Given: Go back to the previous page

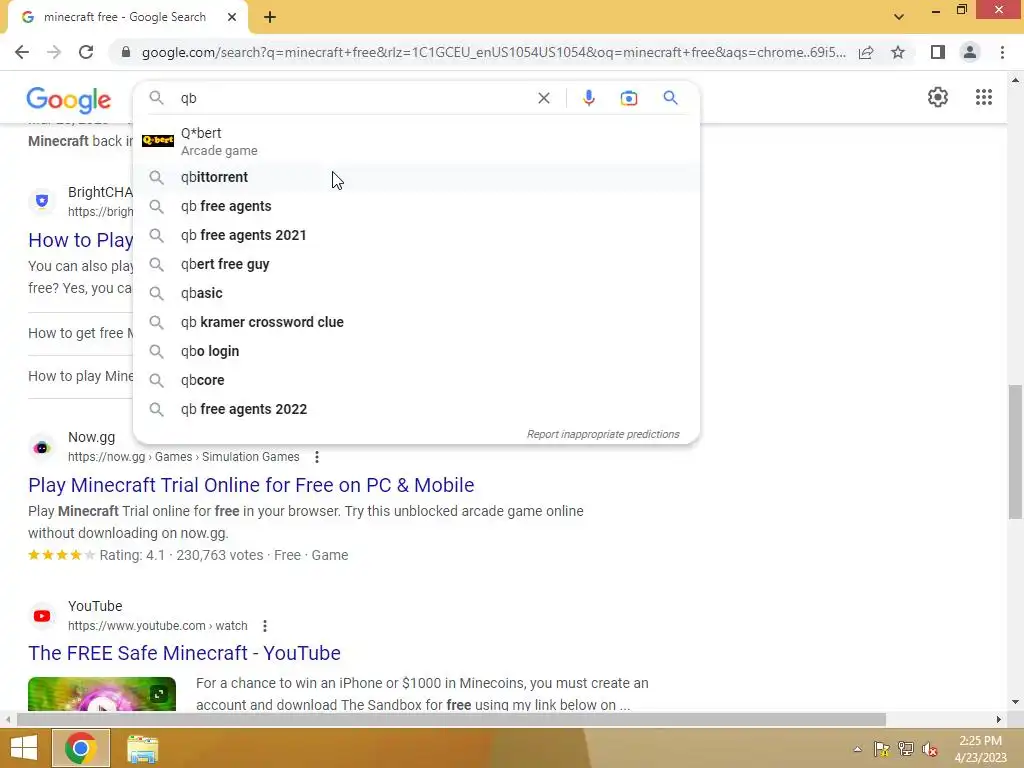Looking at the screenshot, I should tap(22, 52).
